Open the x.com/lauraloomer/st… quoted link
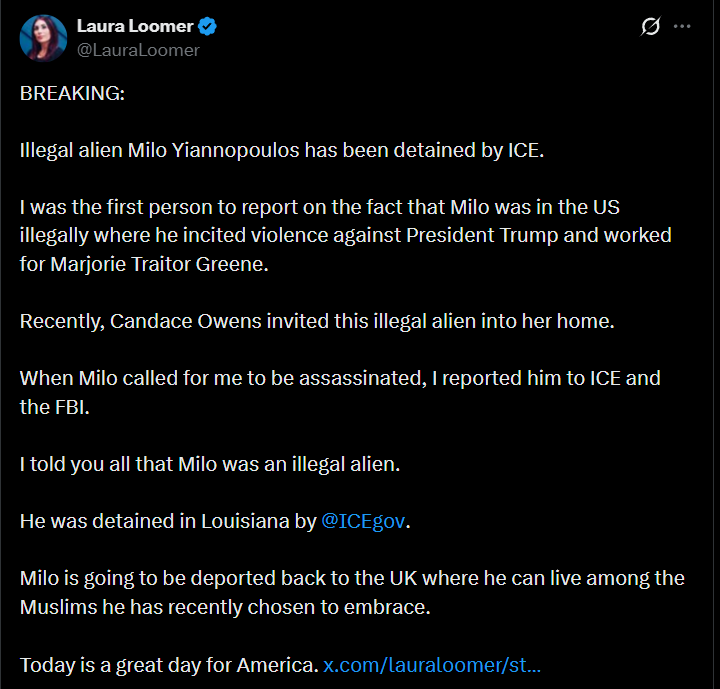720x689 pixels. coord(432,665)
